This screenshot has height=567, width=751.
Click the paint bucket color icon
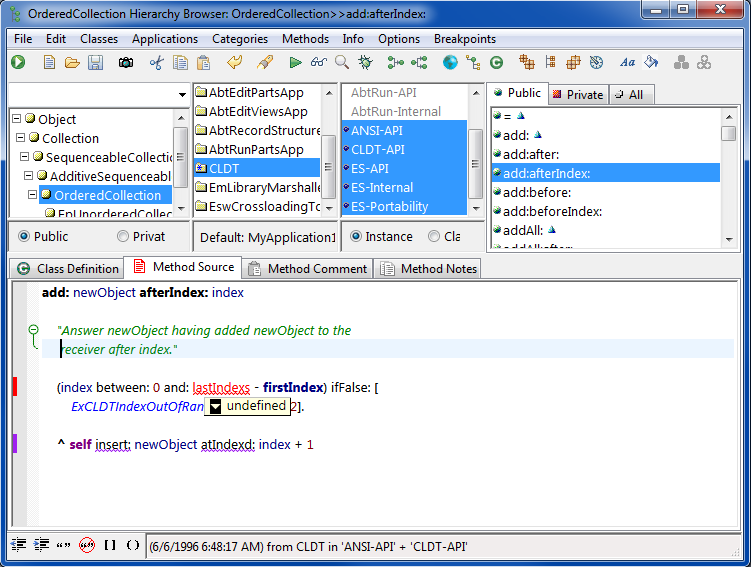click(x=651, y=62)
